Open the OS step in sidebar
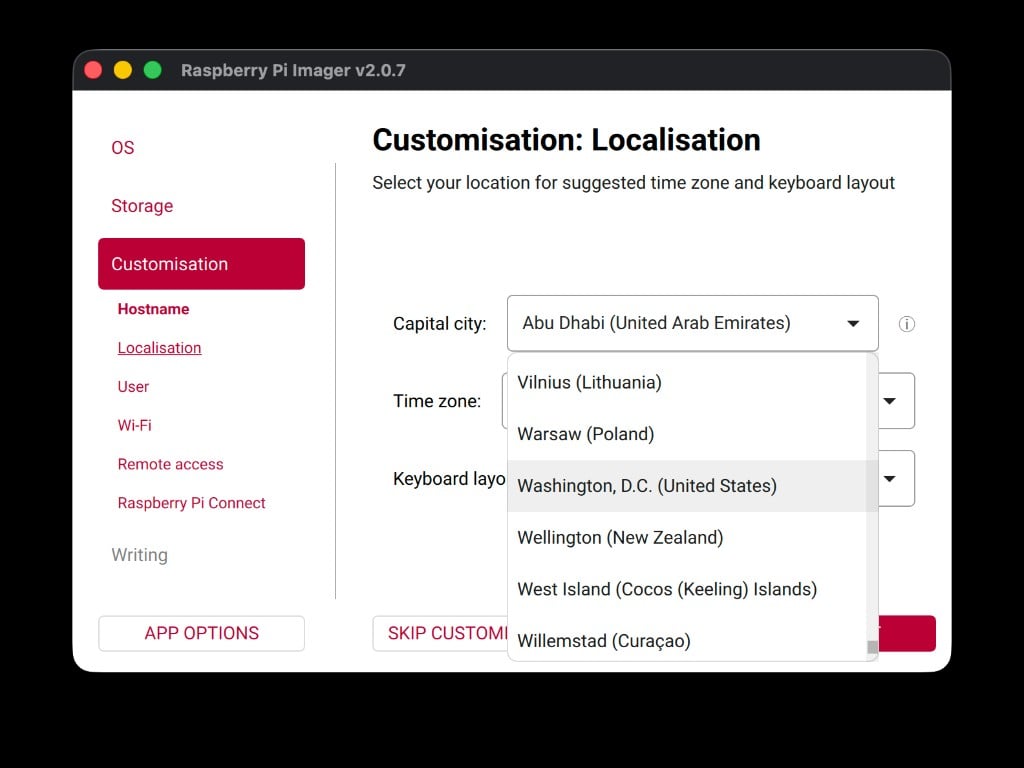This screenshot has height=768, width=1024. [x=123, y=148]
